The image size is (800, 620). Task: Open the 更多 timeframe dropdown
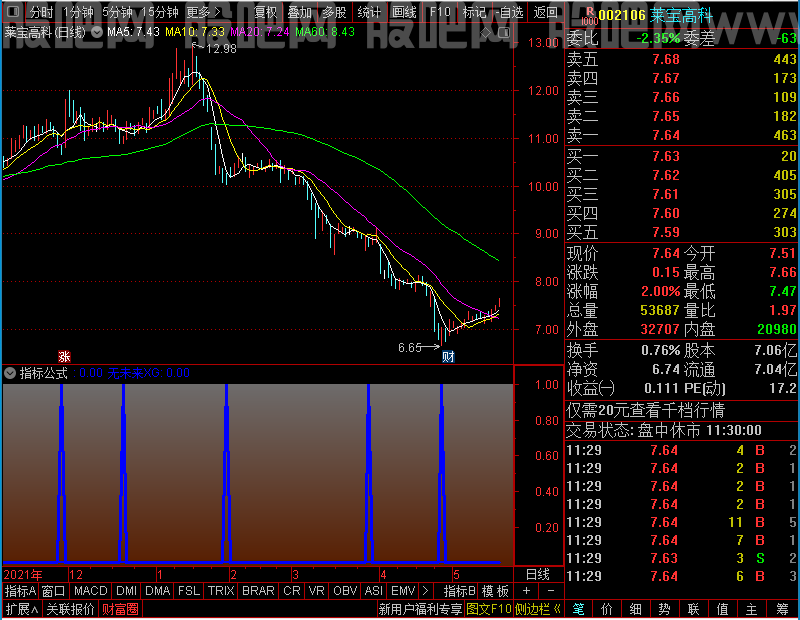tap(204, 12)
